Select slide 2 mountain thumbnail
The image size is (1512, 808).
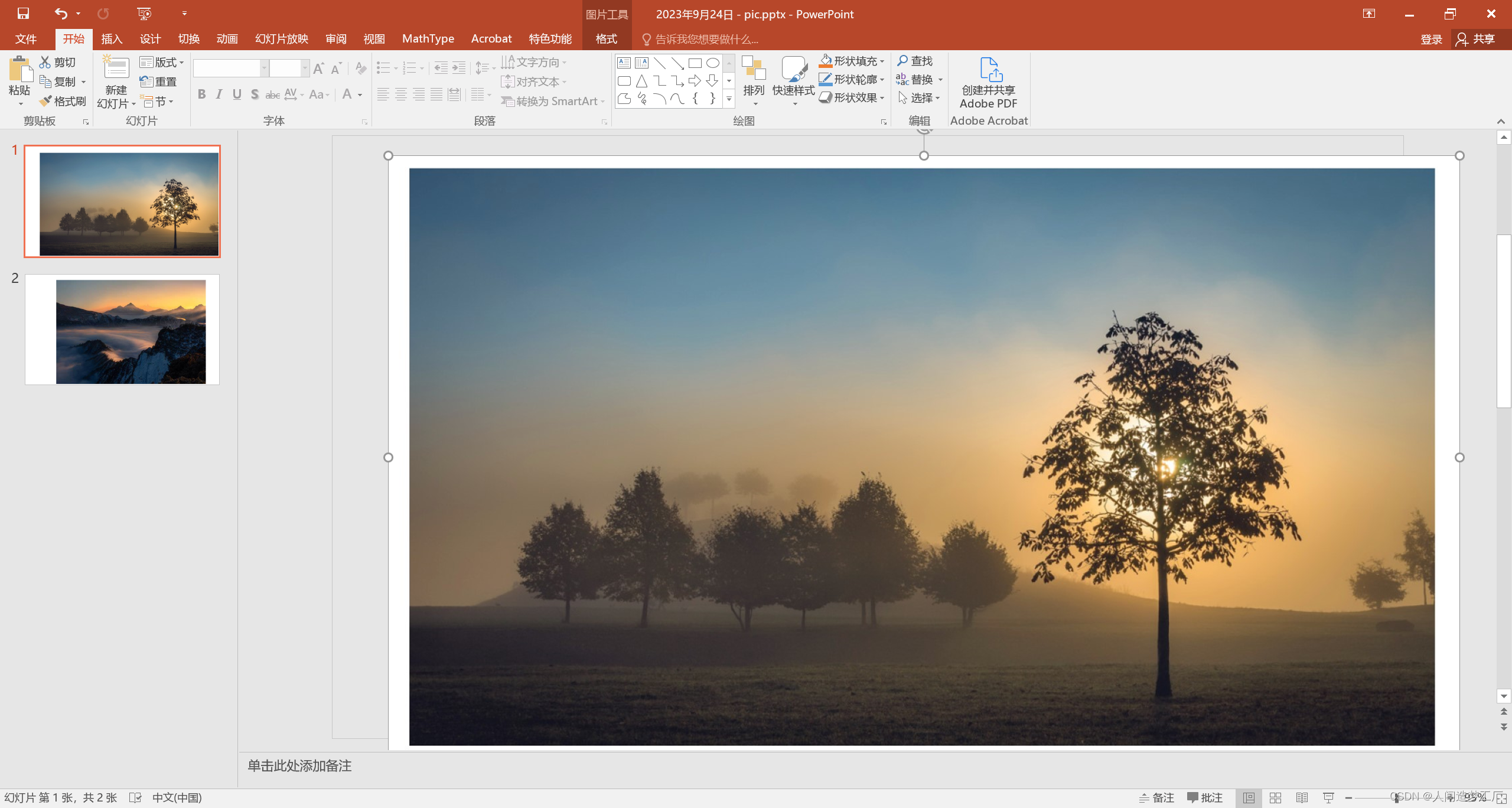122,330
